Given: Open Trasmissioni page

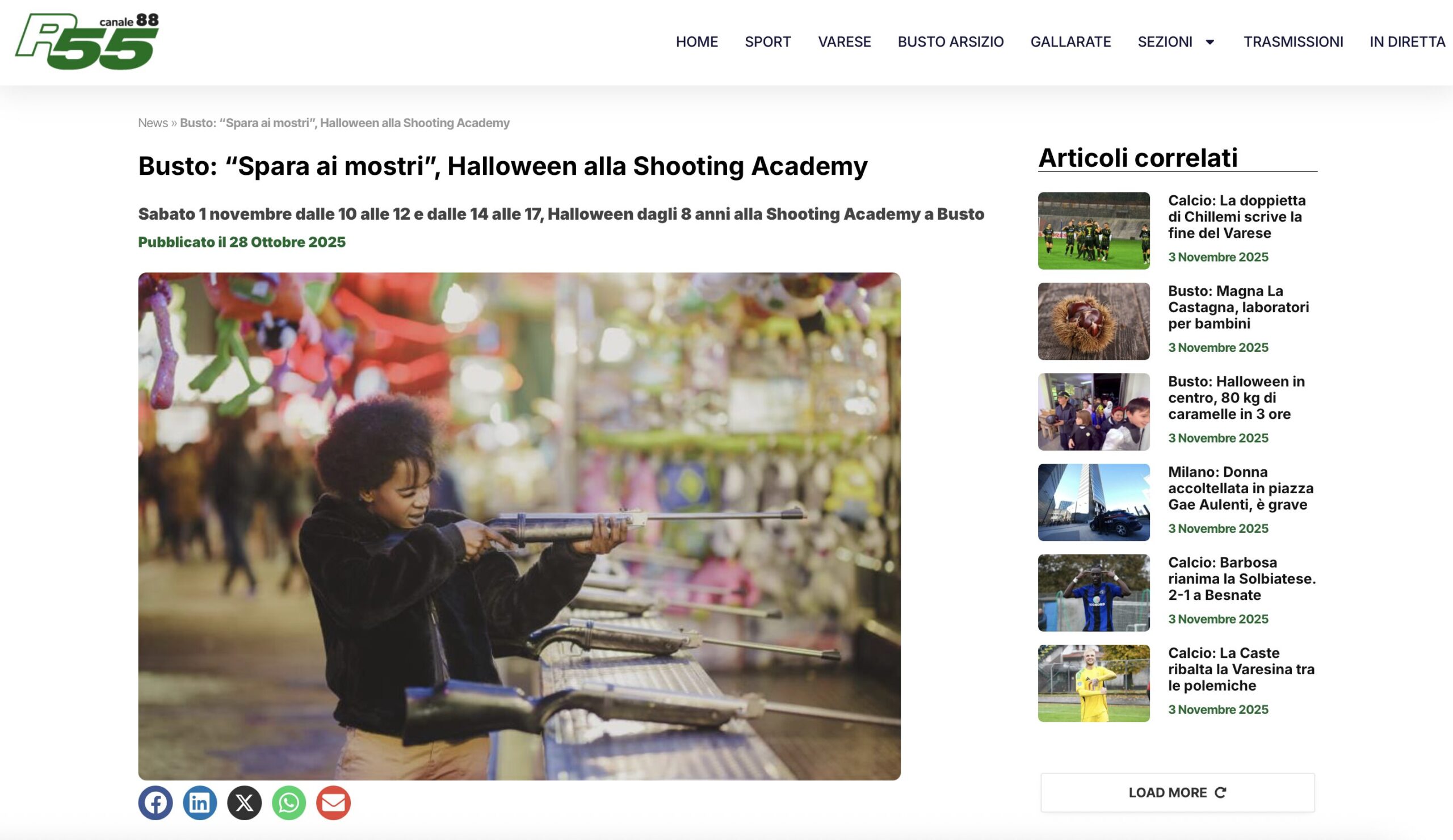Looking at the screenshot, I should point(1293,42).
